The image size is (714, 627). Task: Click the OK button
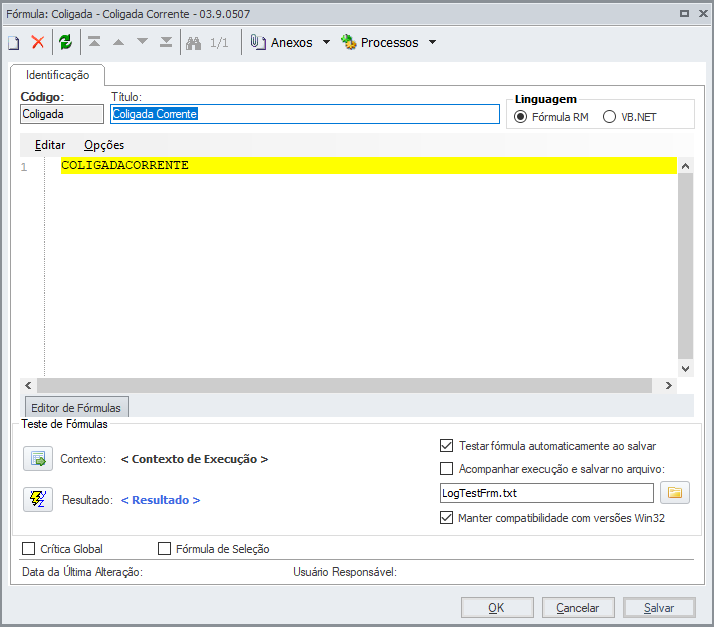click(x=497, y=607)
